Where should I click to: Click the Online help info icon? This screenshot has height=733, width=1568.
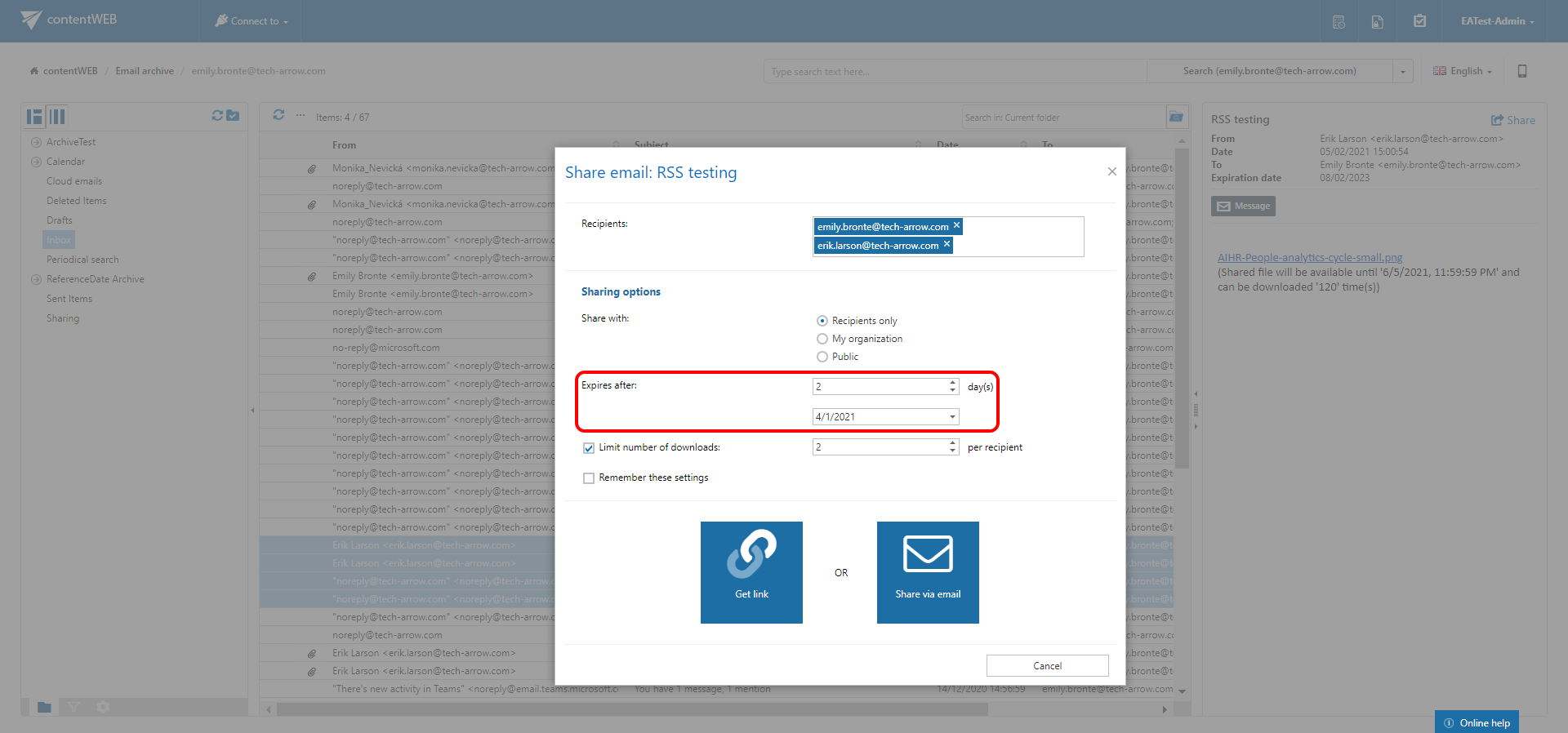(1449, 723)
